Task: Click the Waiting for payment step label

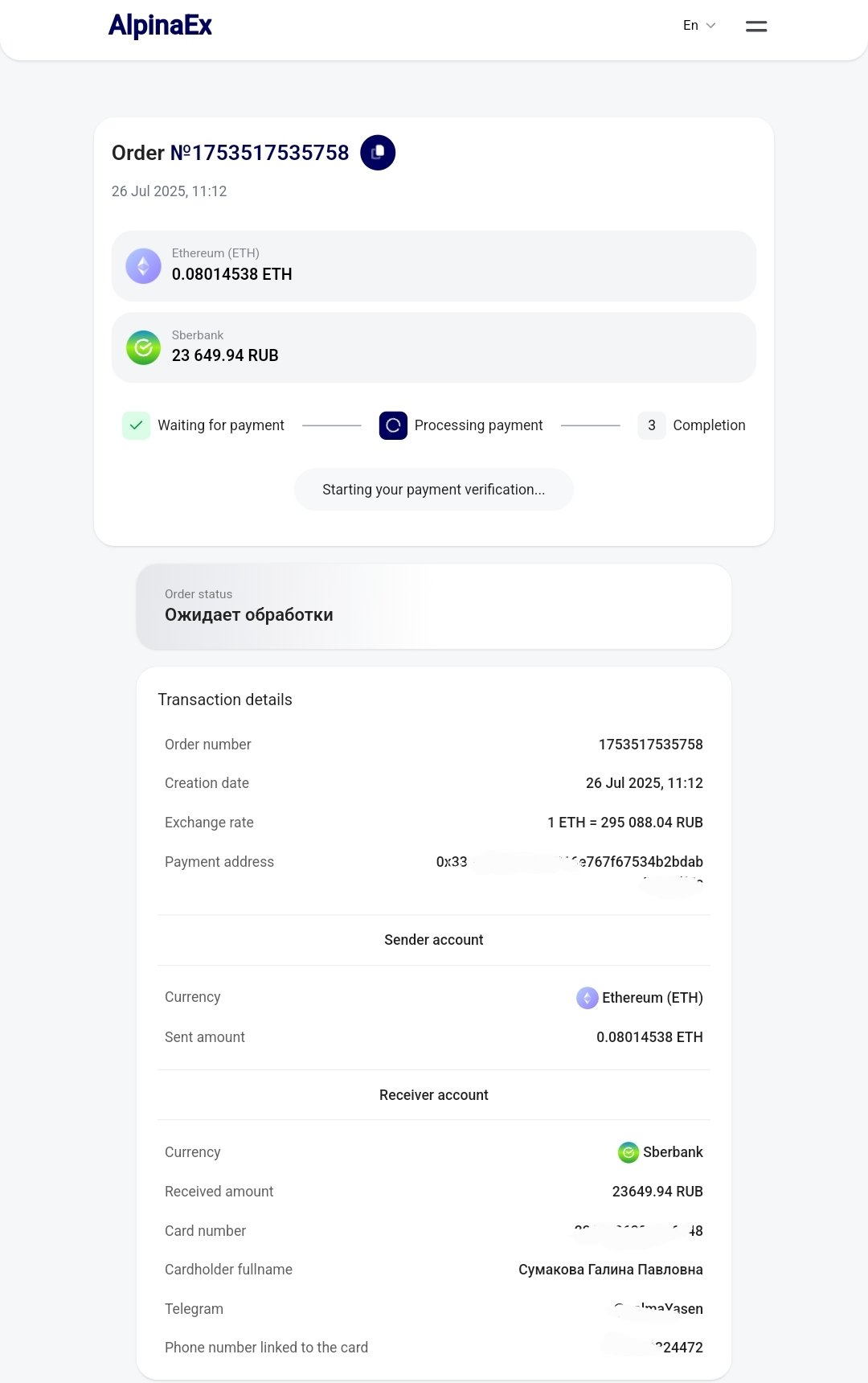Action: pyautogui.click(x=221, y=425)
